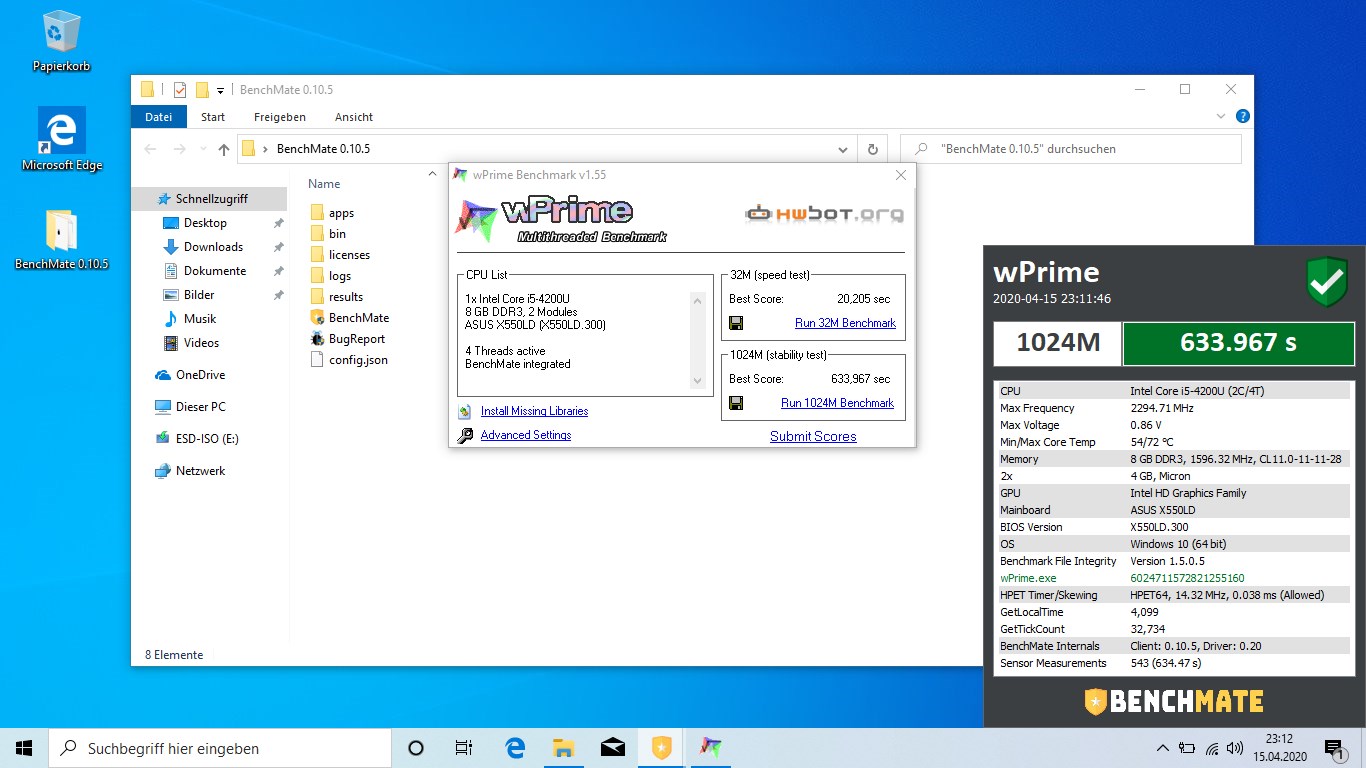Open Cortana circle on taskbar
Screen dimensions: 1366x768
416,748
